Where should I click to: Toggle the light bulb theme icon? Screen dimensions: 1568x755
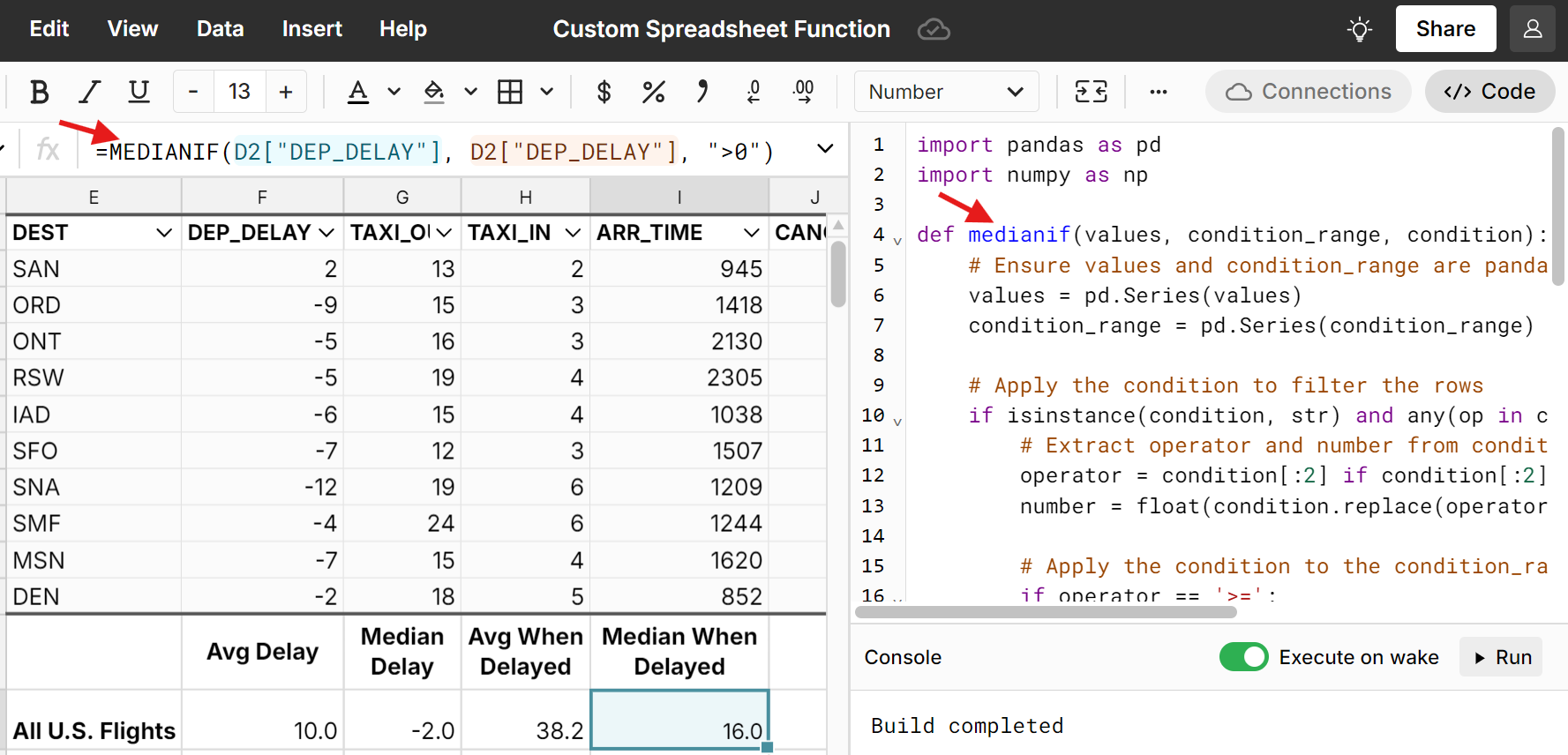(x=1360, y=30)
